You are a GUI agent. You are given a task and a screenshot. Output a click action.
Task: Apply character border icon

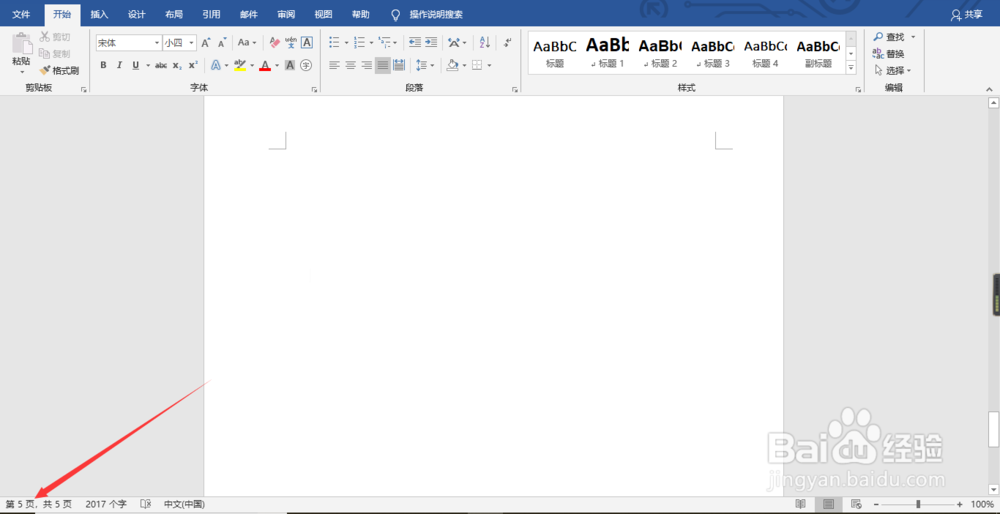click(x=307, y=43)
